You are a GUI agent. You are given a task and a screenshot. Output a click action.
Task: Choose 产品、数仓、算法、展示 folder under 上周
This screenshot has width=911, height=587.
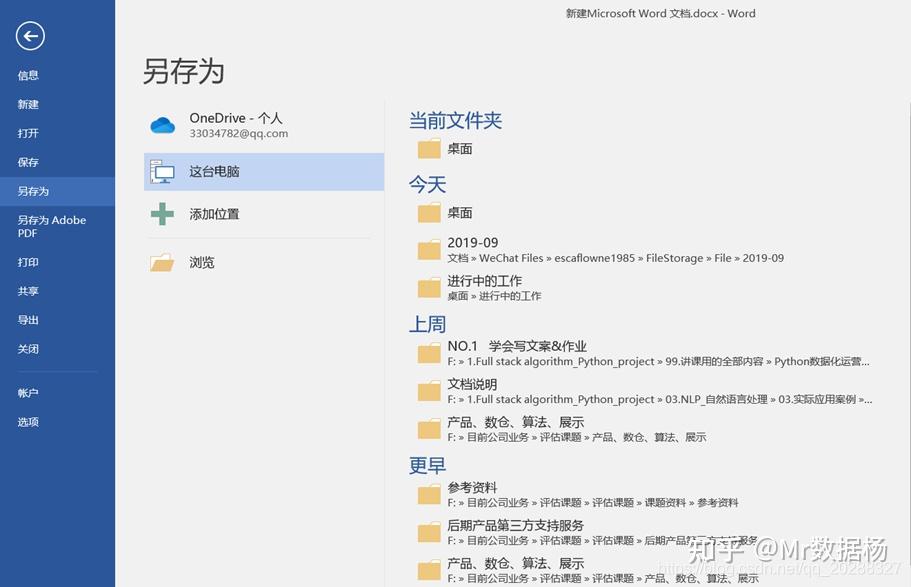pyautogui.click(x=429, y=429)
